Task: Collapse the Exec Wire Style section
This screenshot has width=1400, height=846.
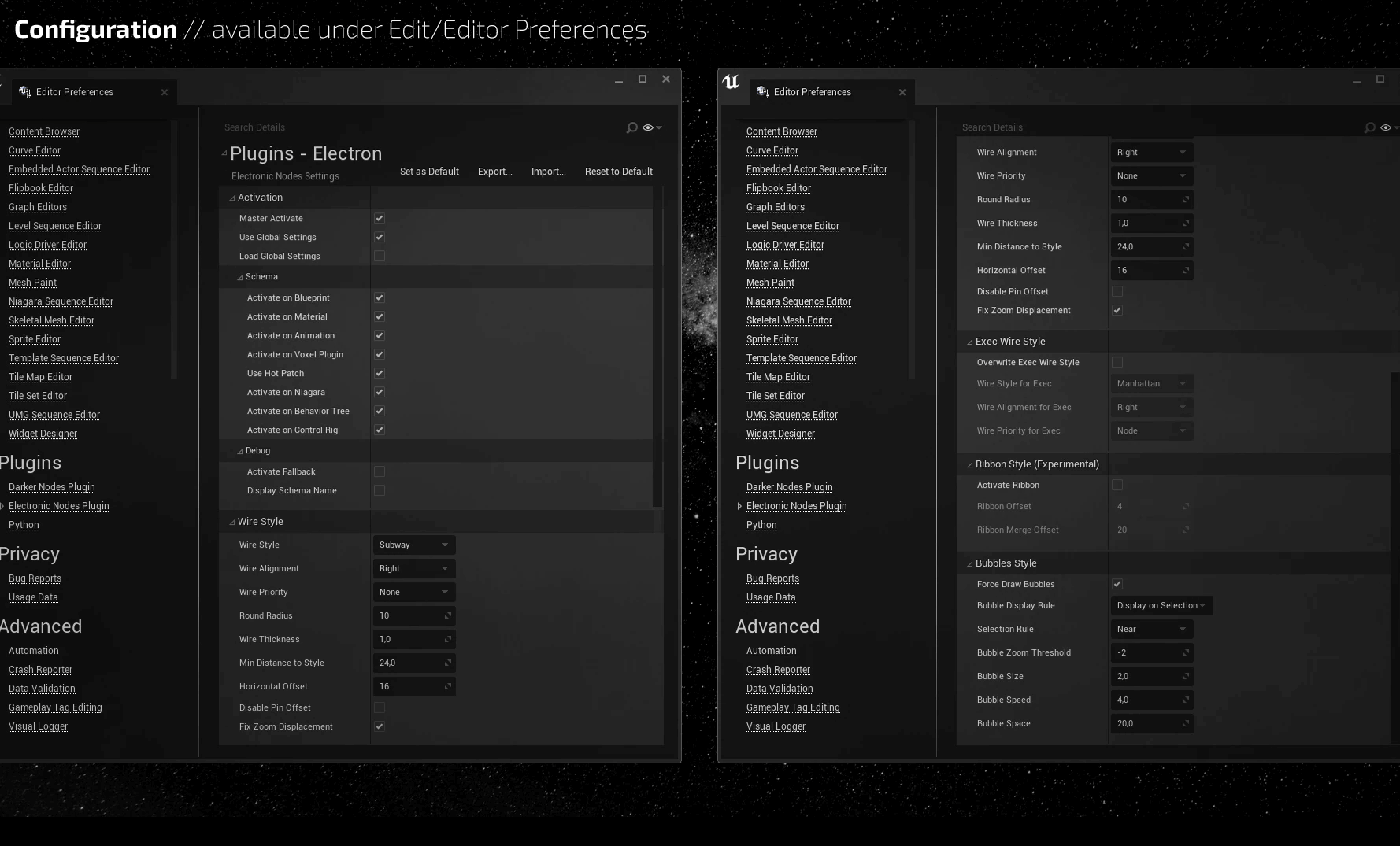Action: (970, 342)
